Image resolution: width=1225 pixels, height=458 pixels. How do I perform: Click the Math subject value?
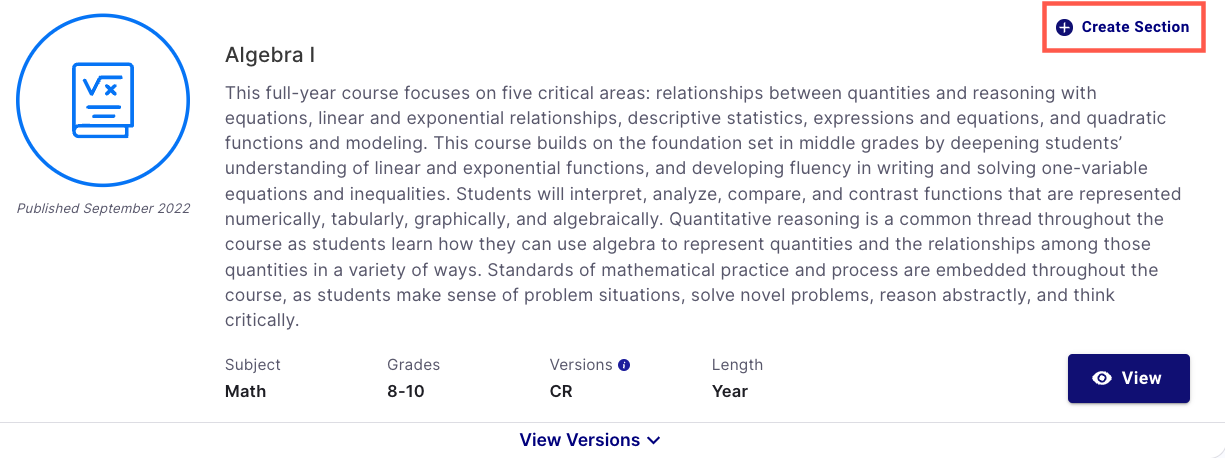click(x=246, y=391)
